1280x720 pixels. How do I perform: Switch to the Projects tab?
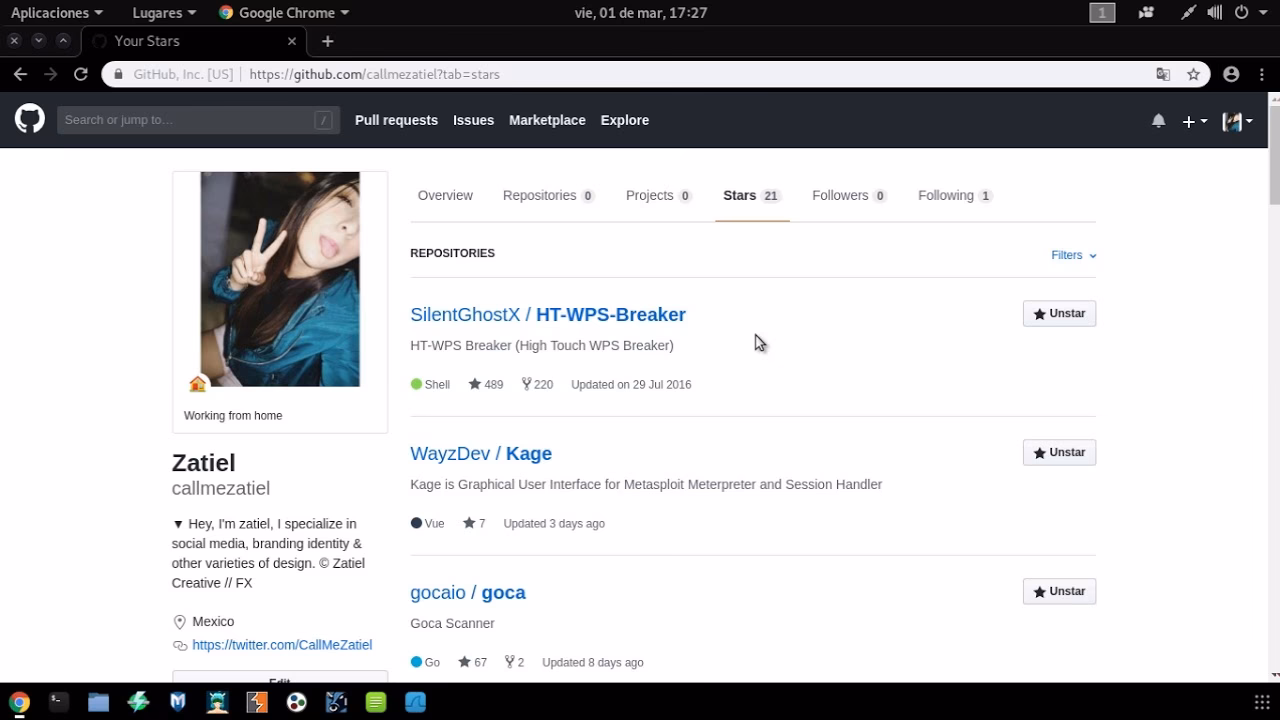659,195
